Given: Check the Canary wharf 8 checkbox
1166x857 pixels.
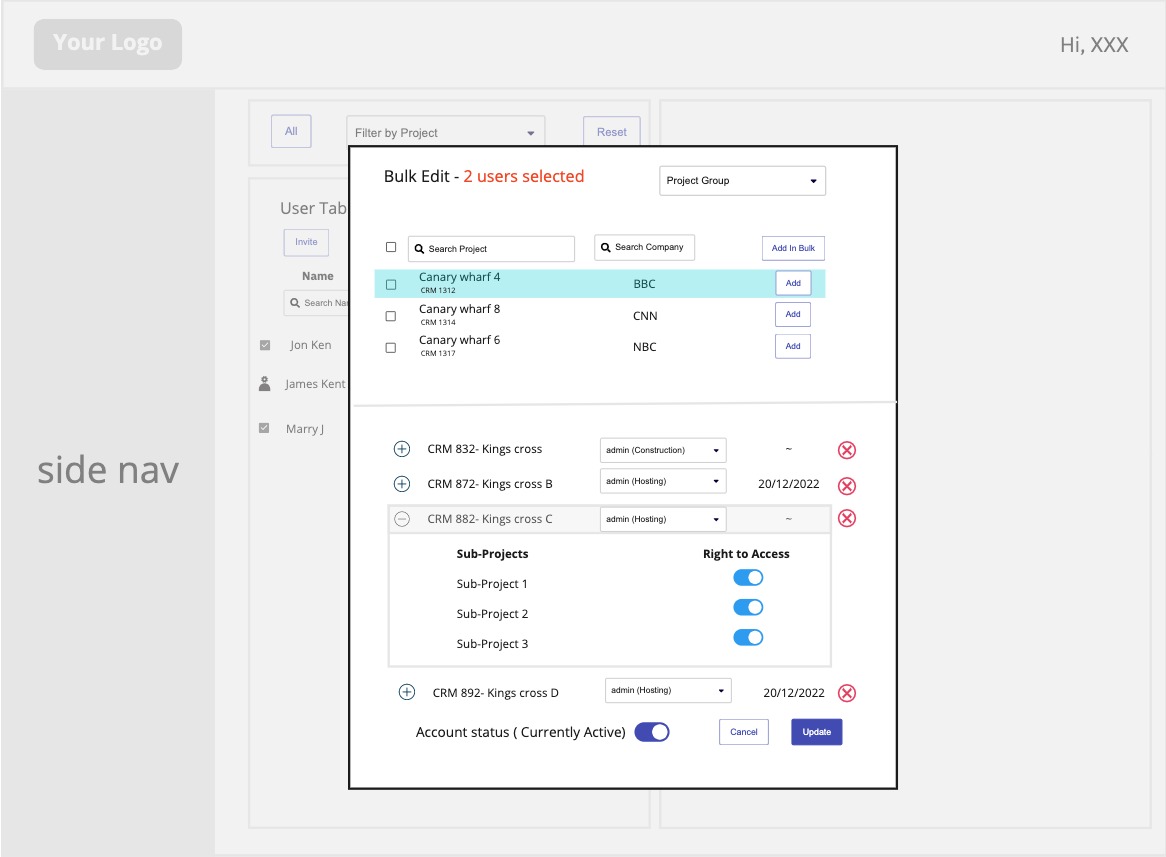Looking at the screenshot, I should point(391,316).
